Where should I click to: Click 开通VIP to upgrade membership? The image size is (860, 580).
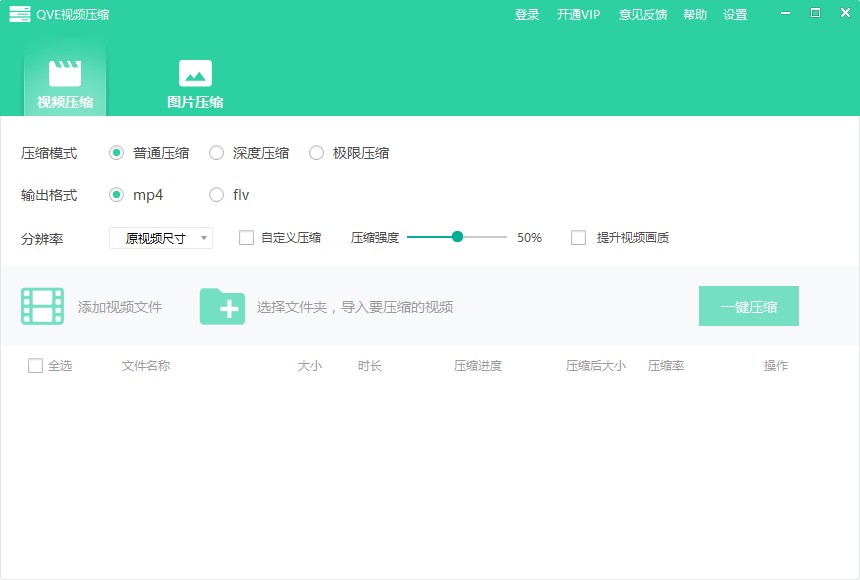[x=577, y=14]
